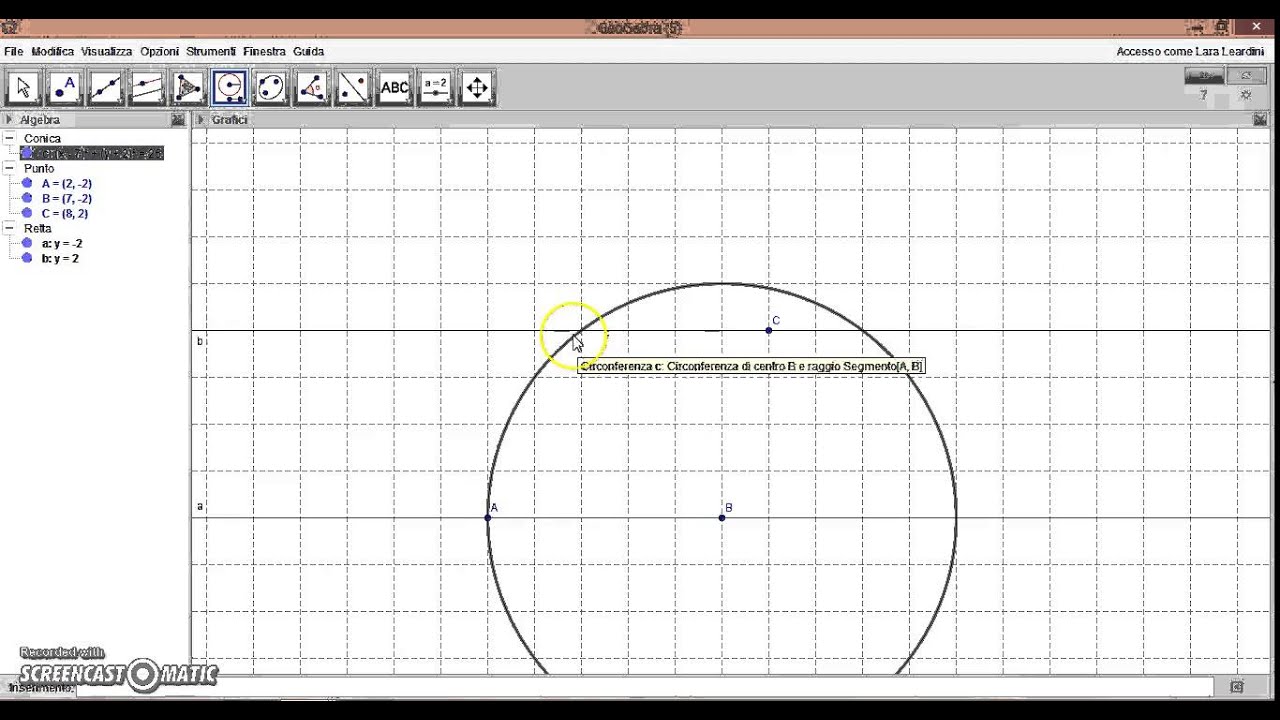The image size is (1280, 720).
Task: Select the Parallel line tool
Action: click(x=147, y=88)
